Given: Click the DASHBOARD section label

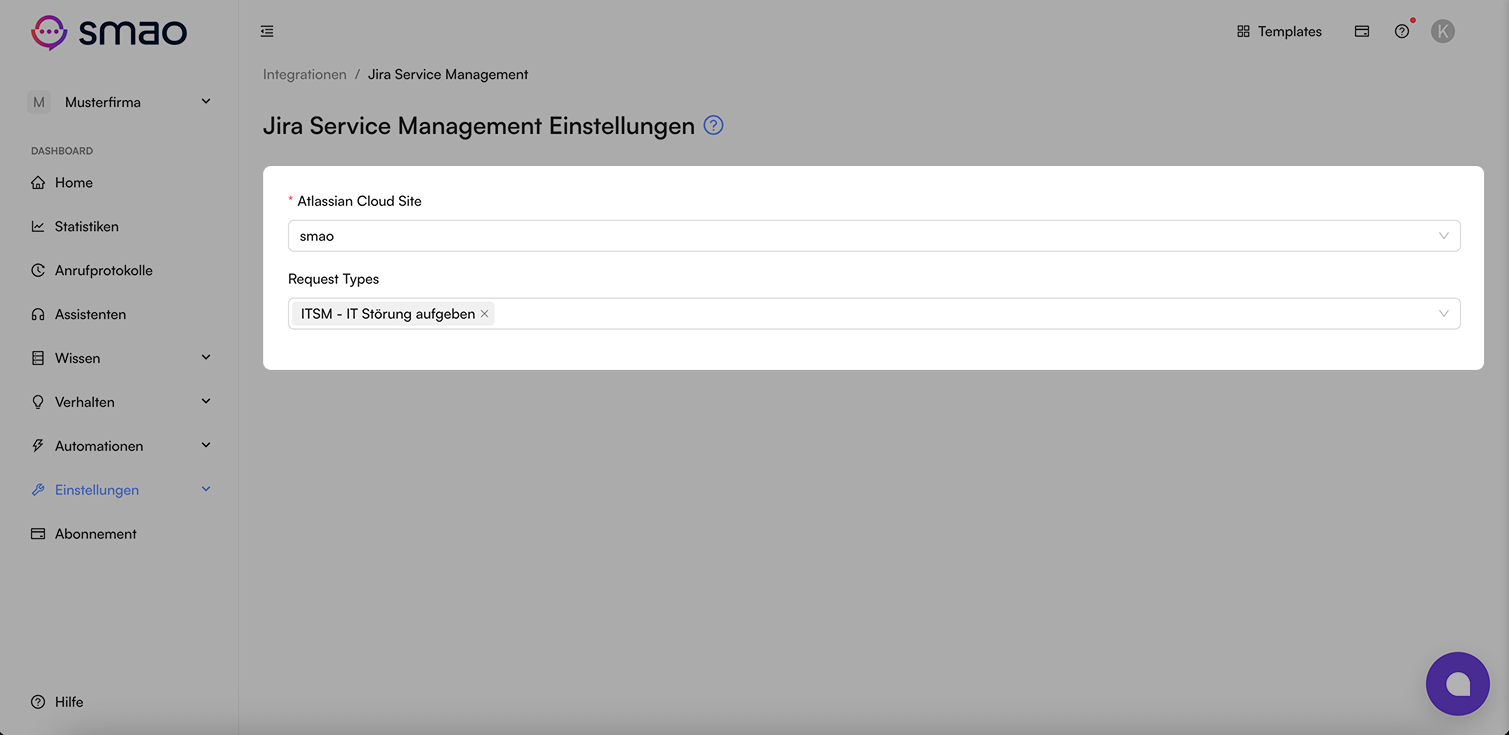Looking at the screenshot, I should click(x=62, y=151).
